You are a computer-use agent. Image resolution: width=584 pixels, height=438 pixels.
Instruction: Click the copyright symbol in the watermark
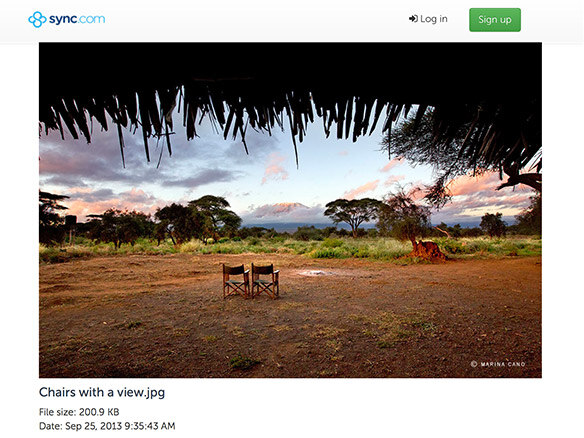coord(474,364)
